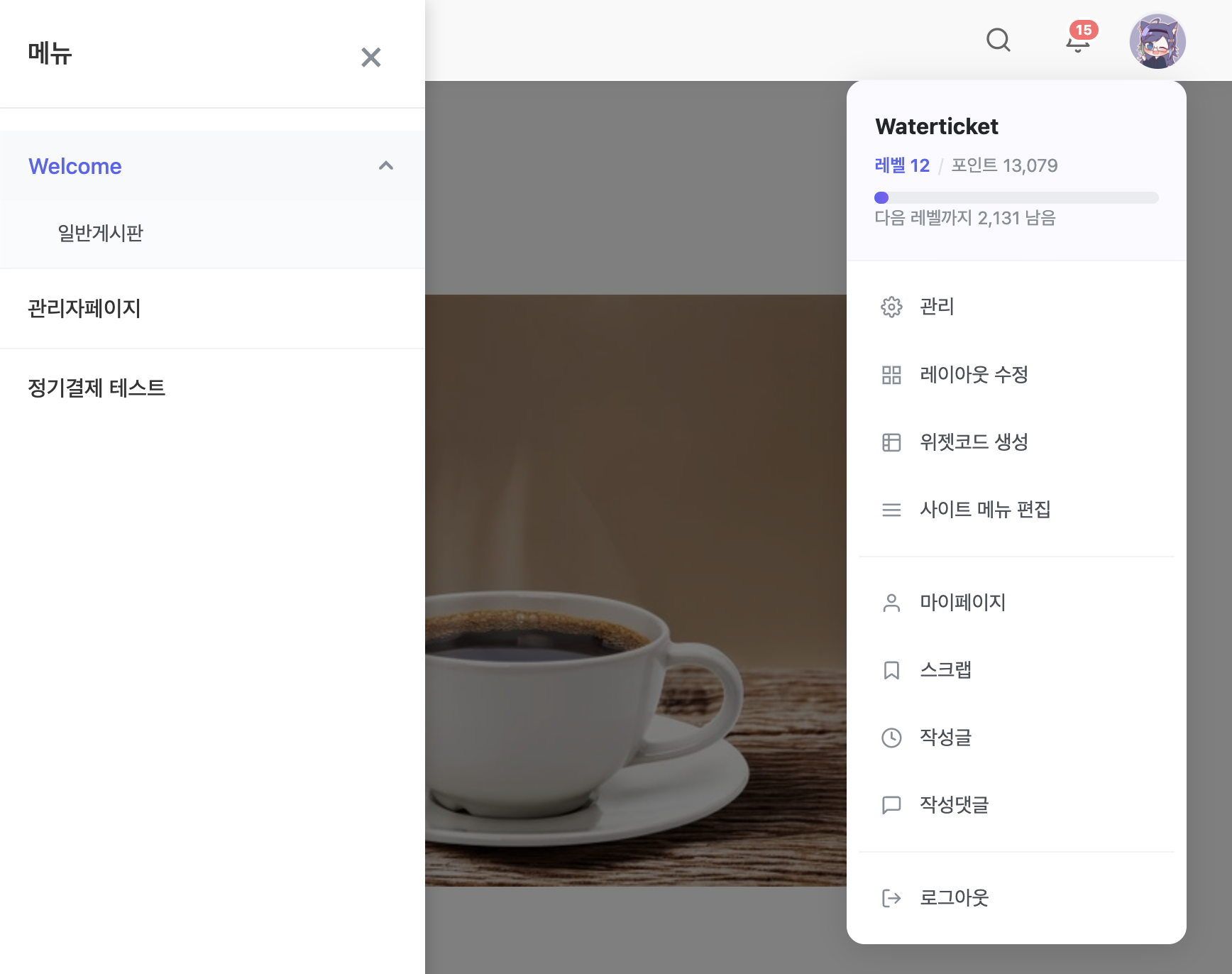Open the 관리자페이지 admin page
The height and width of the screenshot is (974, 1232).
tap(84, 309)
